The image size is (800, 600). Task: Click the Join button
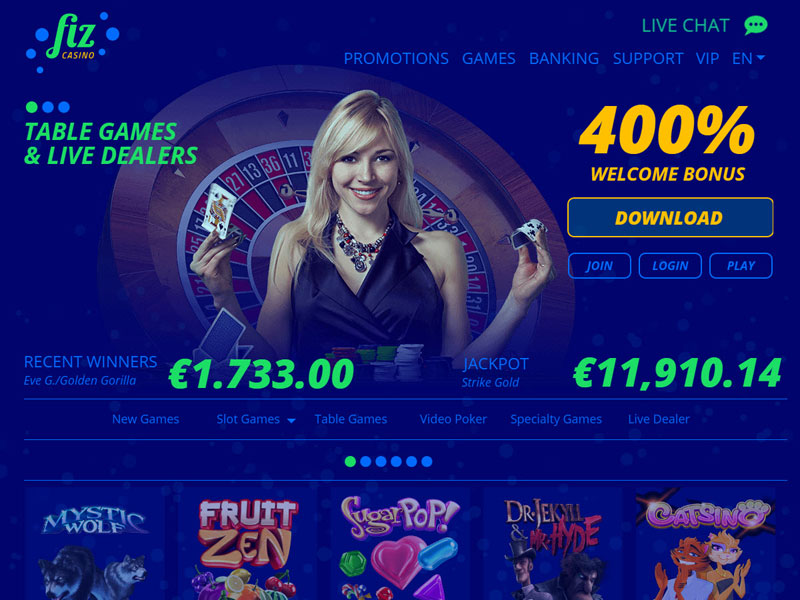click(x=599, y=266)
